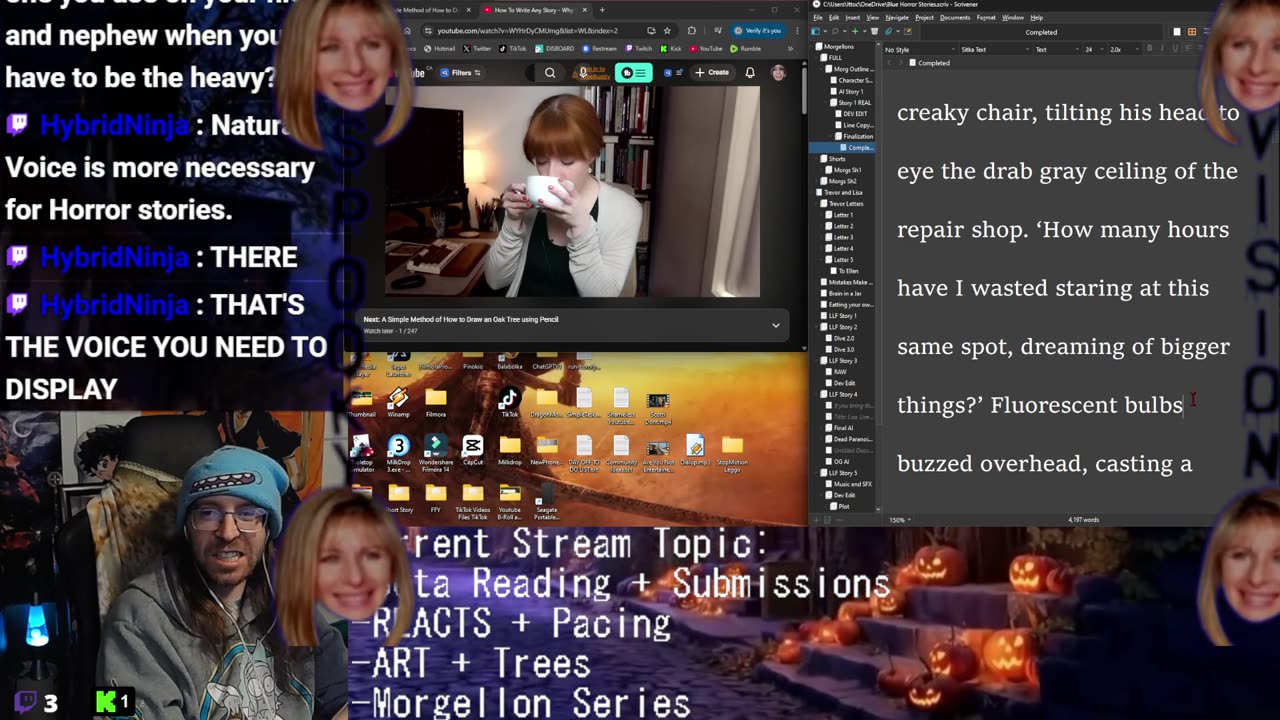Viewport: 1280px width, 720px height.
Task: Click the Create button on YouTube
Action: [x=712, y=73]
